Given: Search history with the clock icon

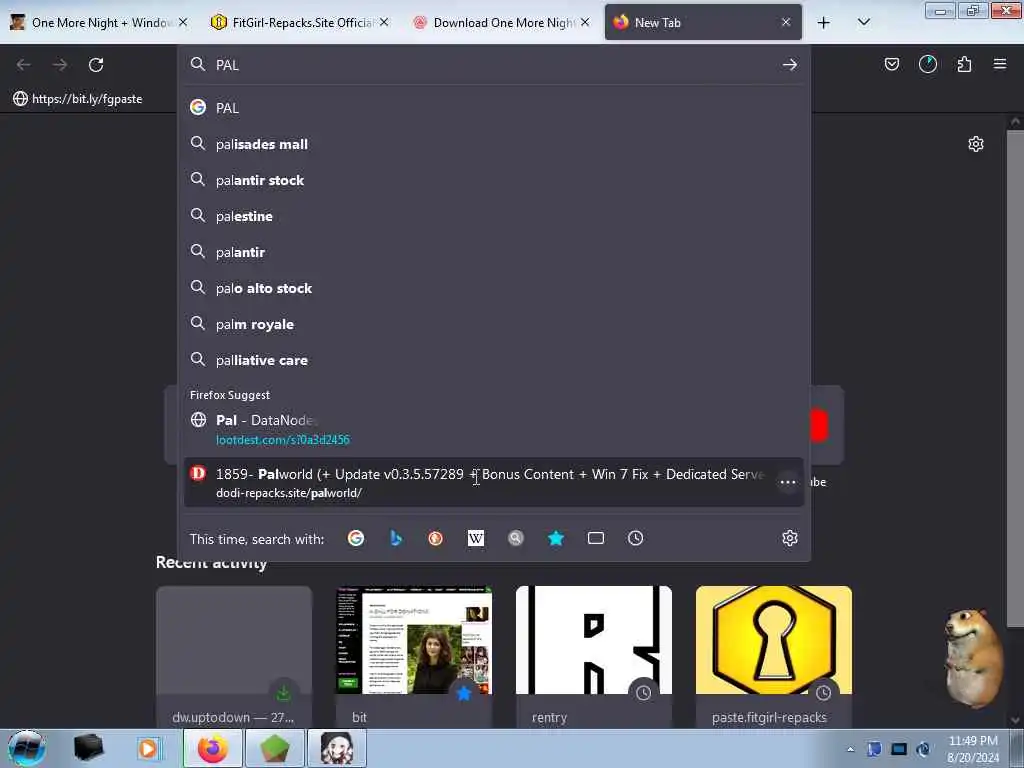Looking at the screenshot, I should point(635,538).
